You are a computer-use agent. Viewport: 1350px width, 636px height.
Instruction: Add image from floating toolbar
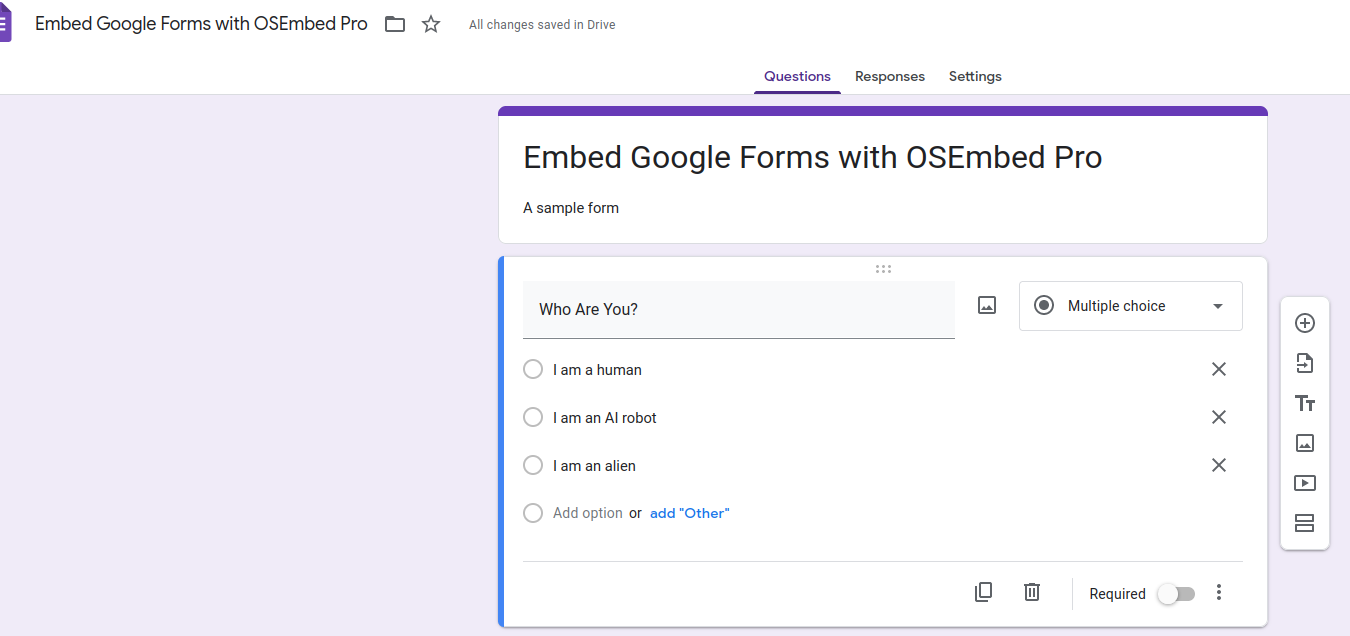click(x=1305, y=443)
